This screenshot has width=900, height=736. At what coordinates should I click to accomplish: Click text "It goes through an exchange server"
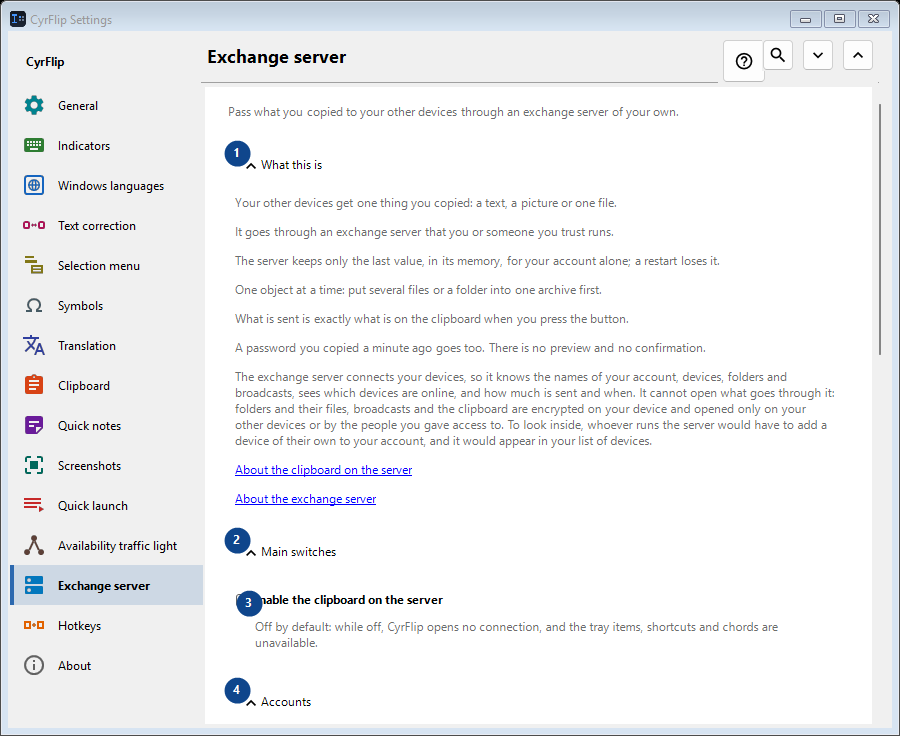[x=330, y=232]
